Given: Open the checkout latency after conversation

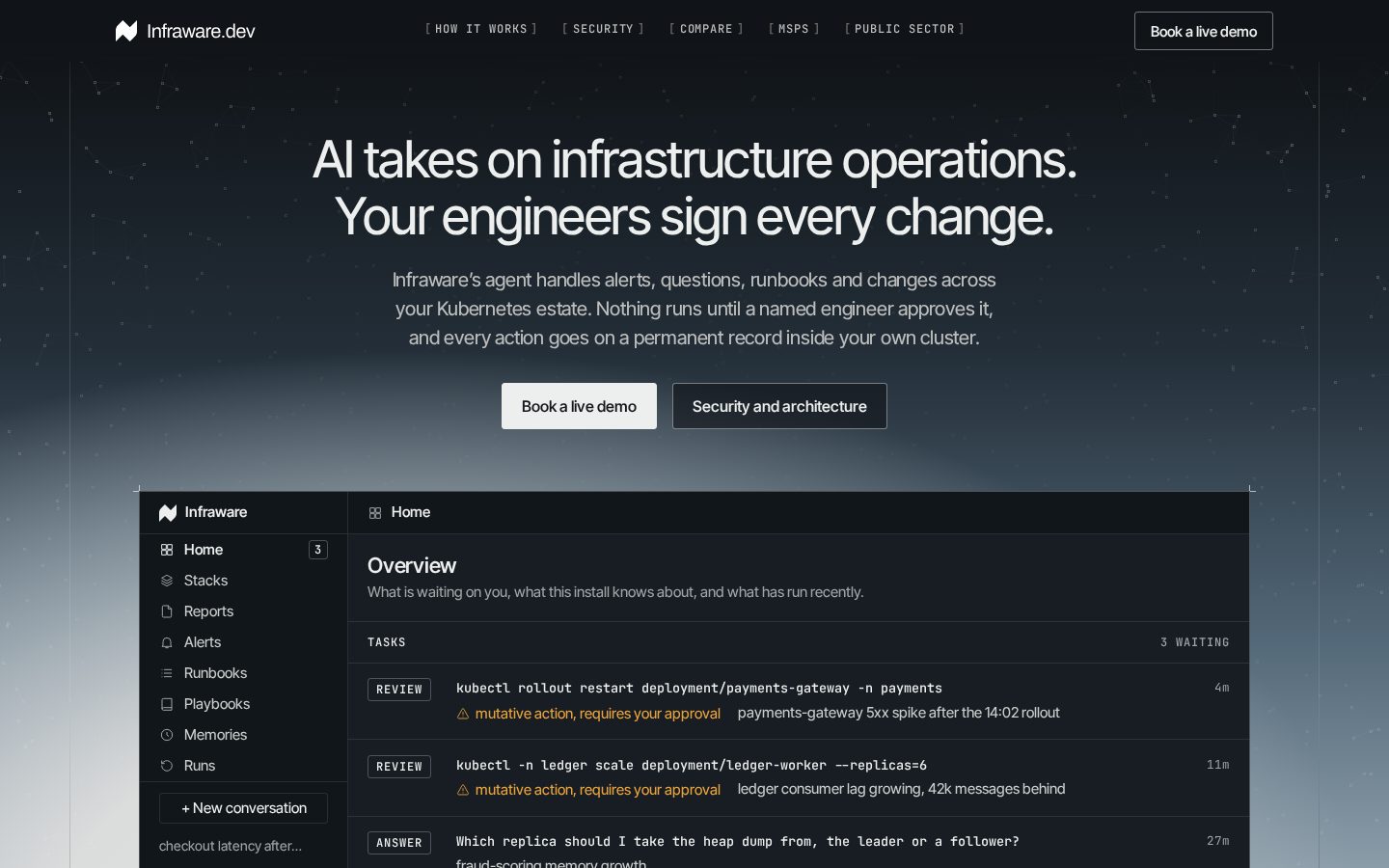Looking at the screenshot, I should 231,846.
